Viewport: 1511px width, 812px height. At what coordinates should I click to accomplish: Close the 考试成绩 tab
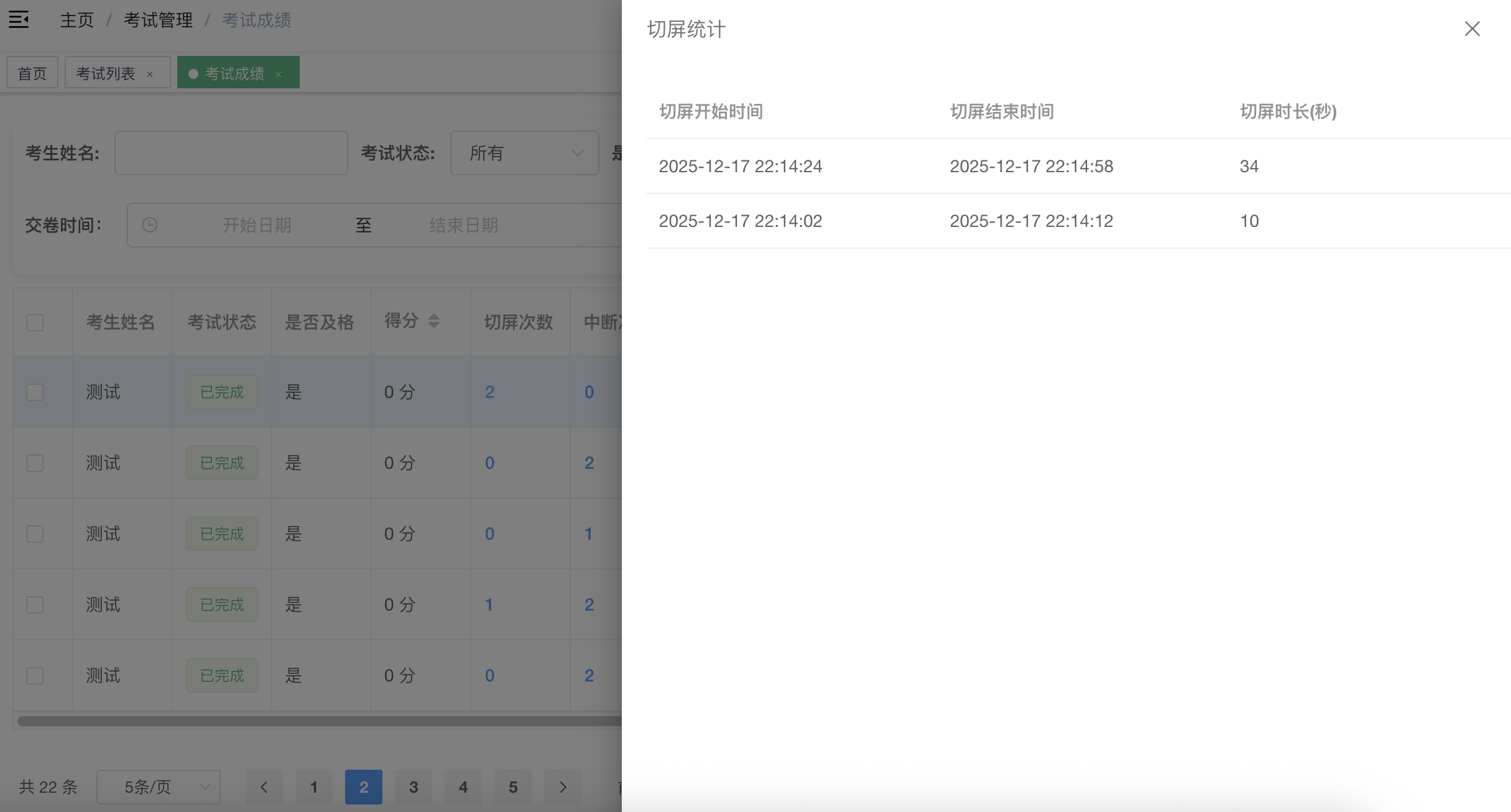(279, 73)
